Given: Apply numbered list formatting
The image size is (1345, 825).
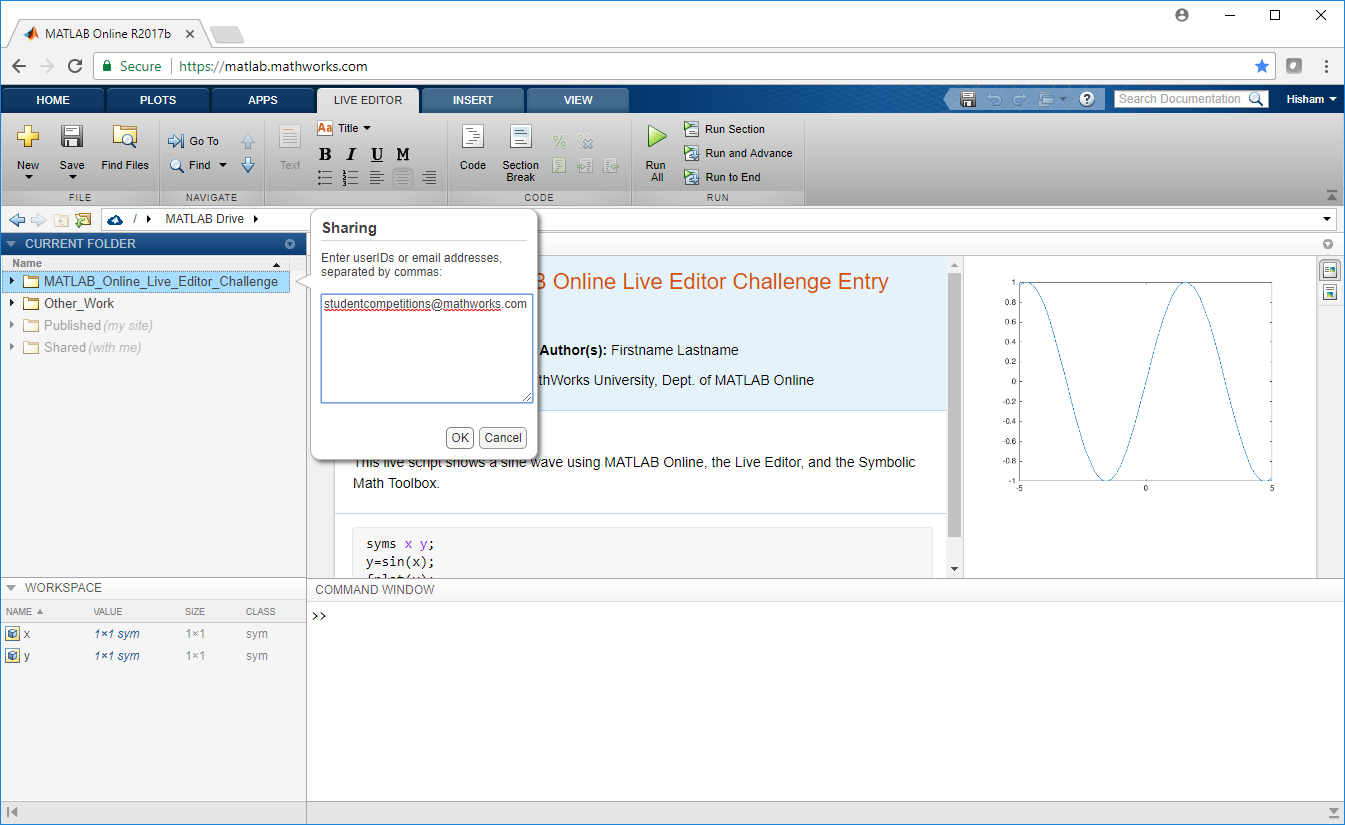Looking at the screenshot, I should pyautogui.click(x=351, y=177).
